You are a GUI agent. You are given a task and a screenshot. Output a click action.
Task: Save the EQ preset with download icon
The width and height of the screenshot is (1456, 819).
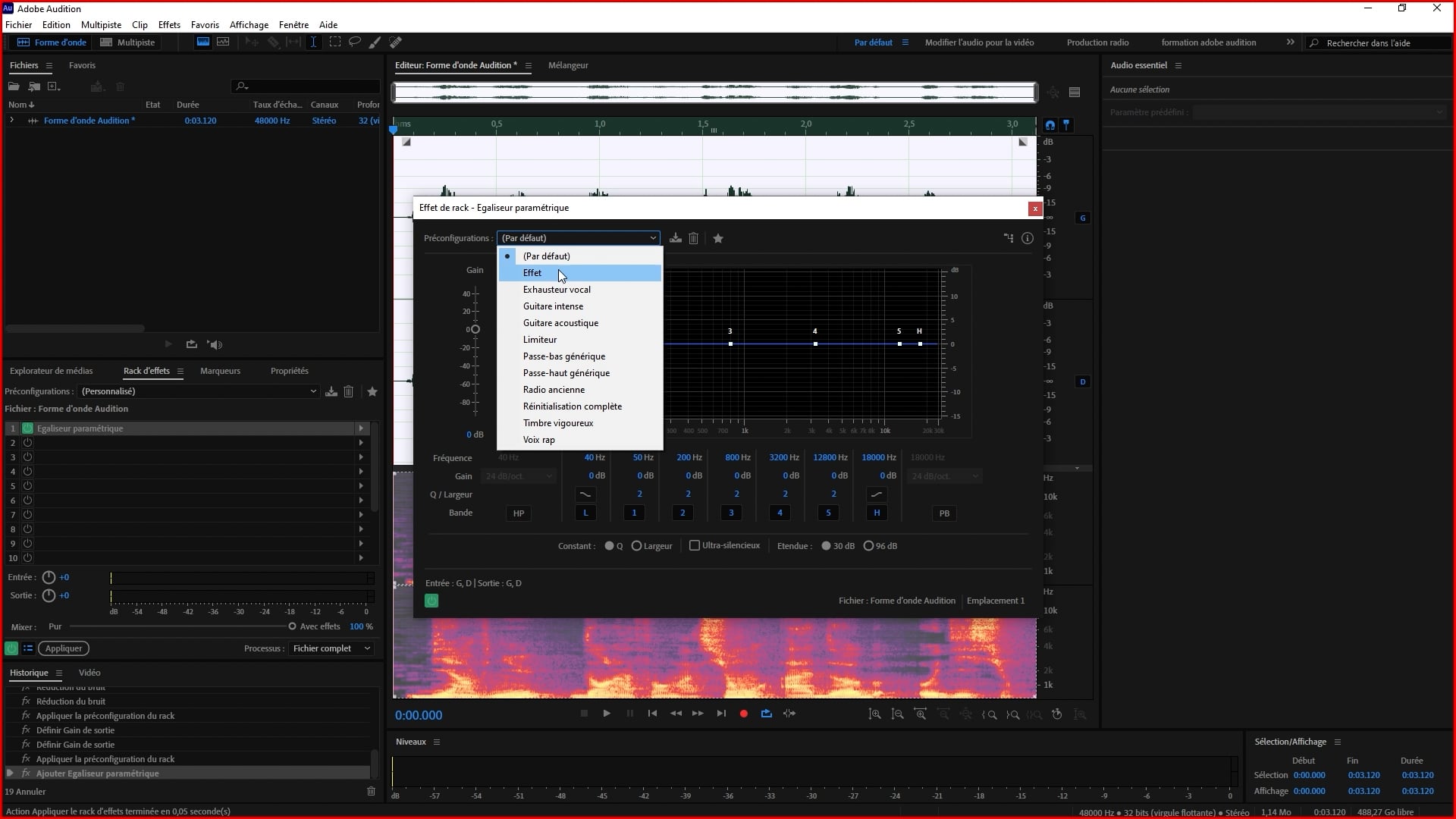(x=676, y=238)
